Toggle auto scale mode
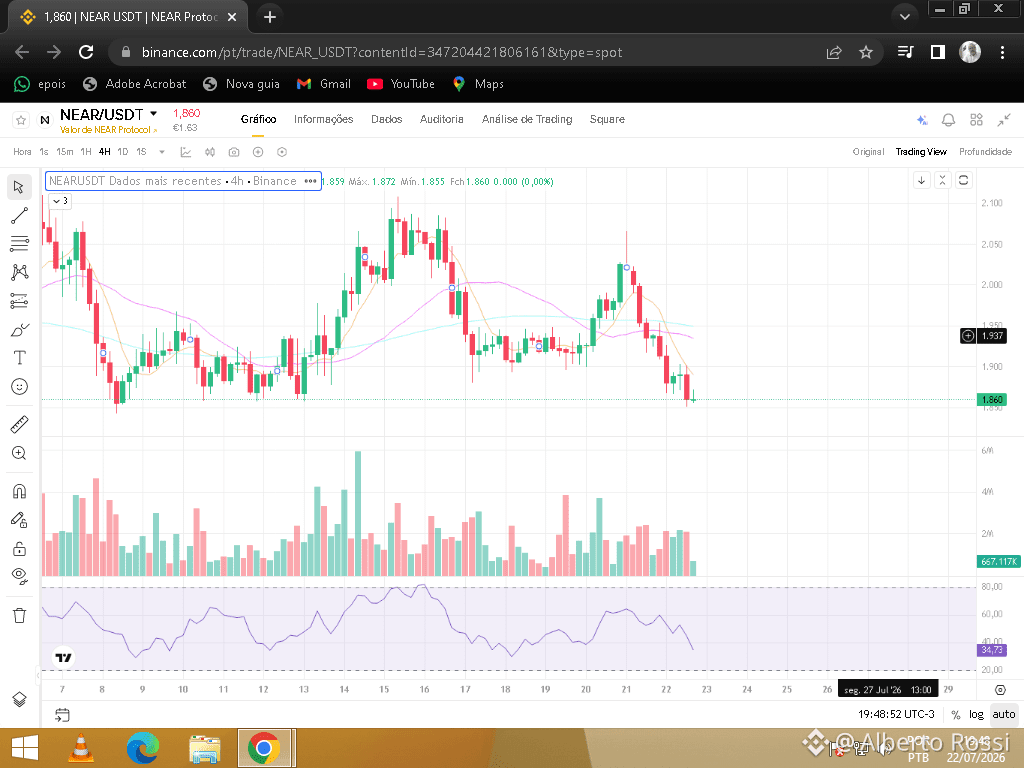Viewport: 1024px width, 768px height. point(1004,715)
